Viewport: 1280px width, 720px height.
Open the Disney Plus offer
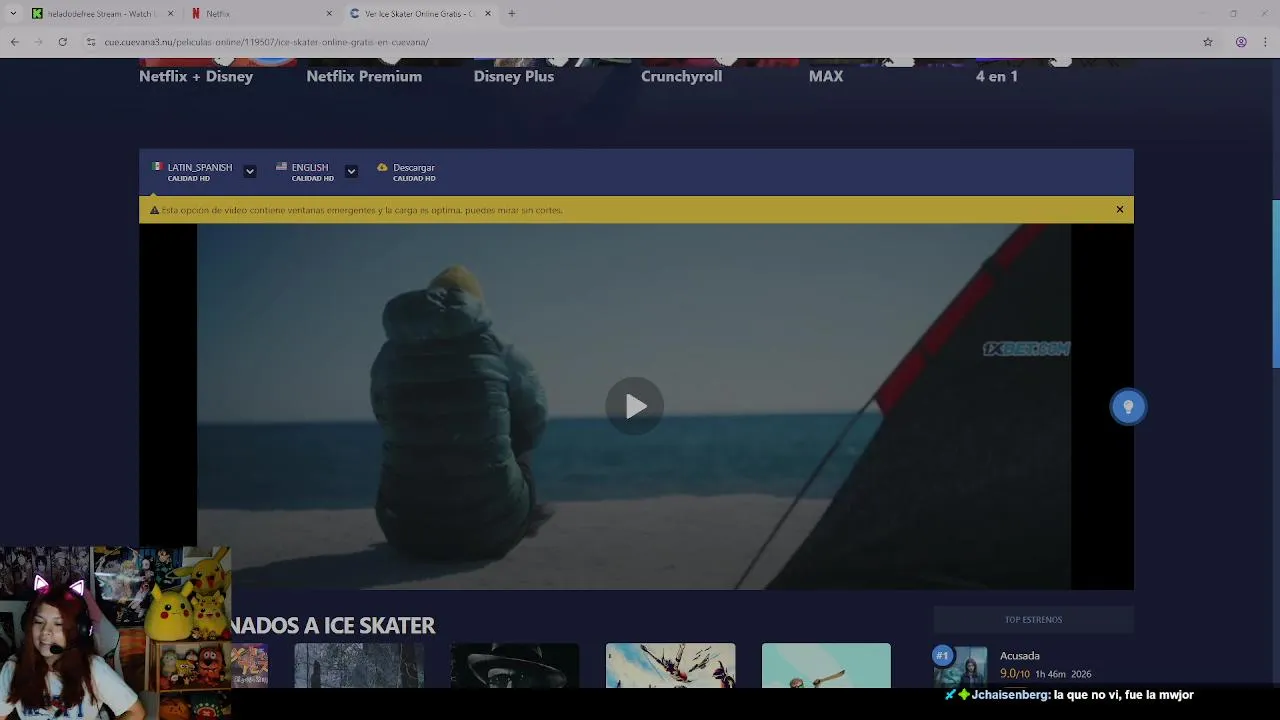[x=514, y=76]
